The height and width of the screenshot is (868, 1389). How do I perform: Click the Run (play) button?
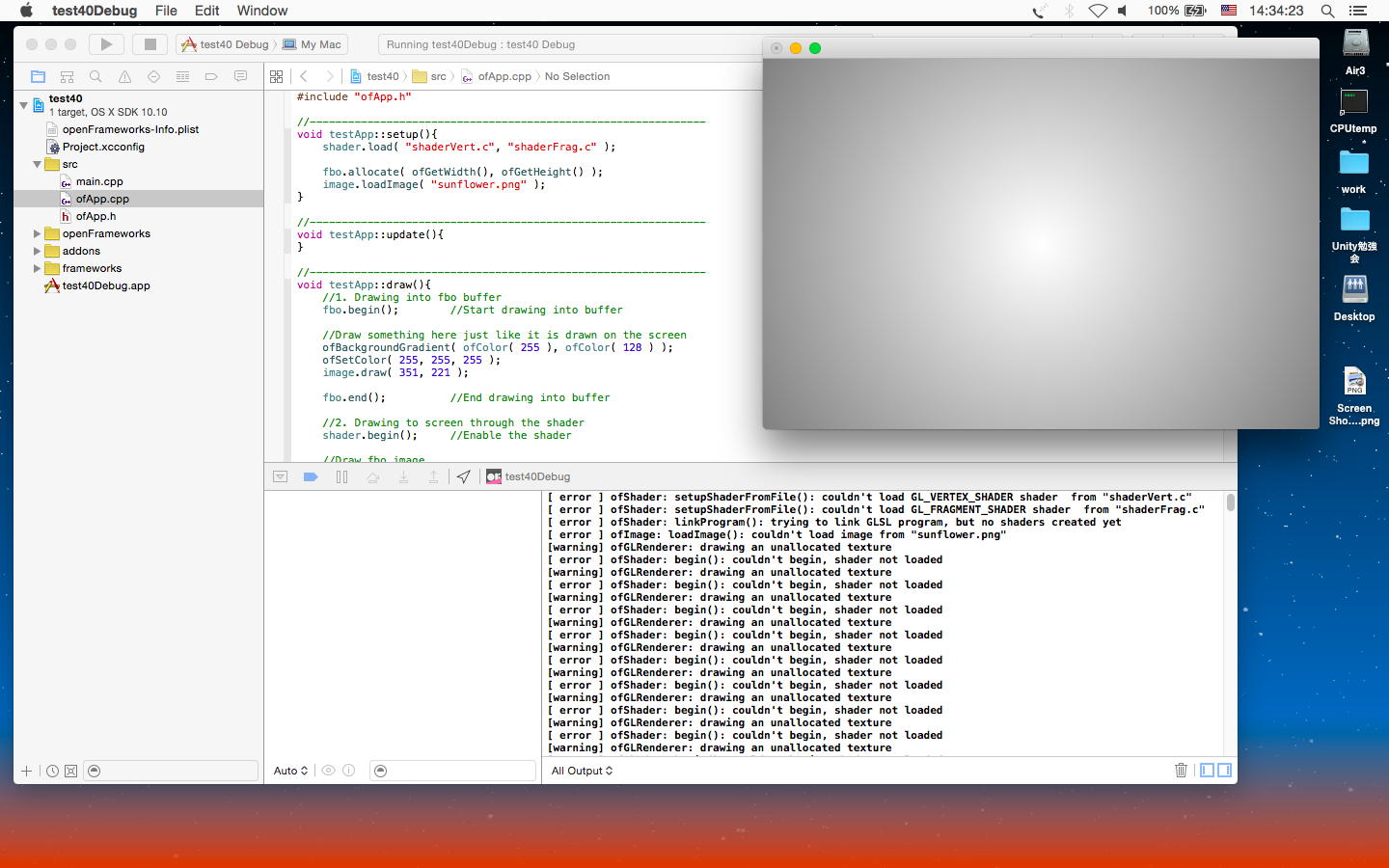pos(106,44)
